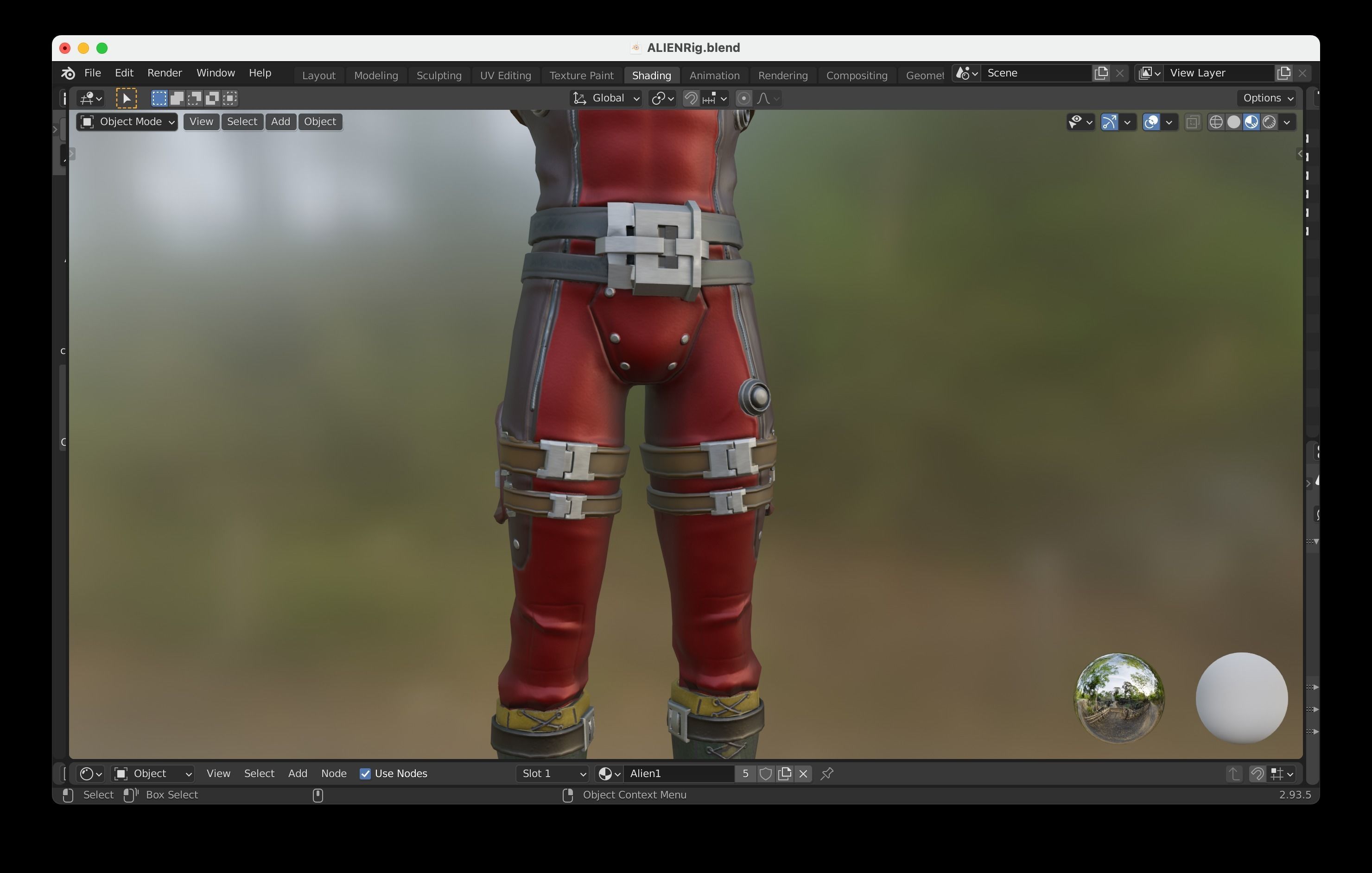Open the overlays settings dropdown arrow
This screenshot has height=873, width=1372.
[1169, 122]
